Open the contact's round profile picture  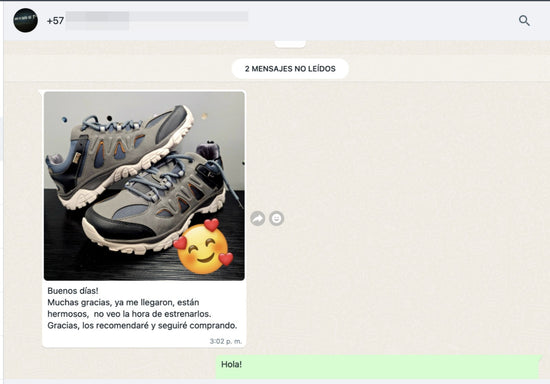pos(26,20)
